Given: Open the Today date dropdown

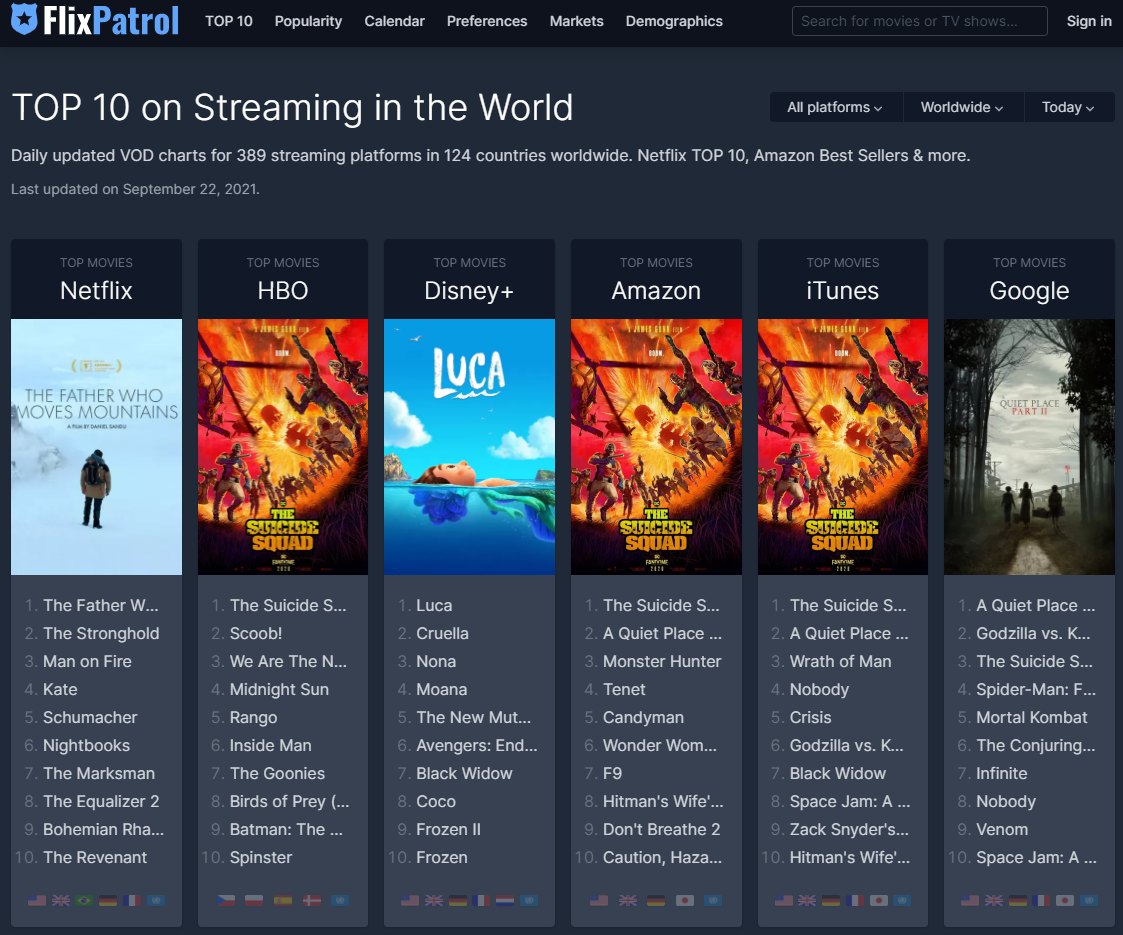Looking at the screenshot, I should coord(1069,107).
